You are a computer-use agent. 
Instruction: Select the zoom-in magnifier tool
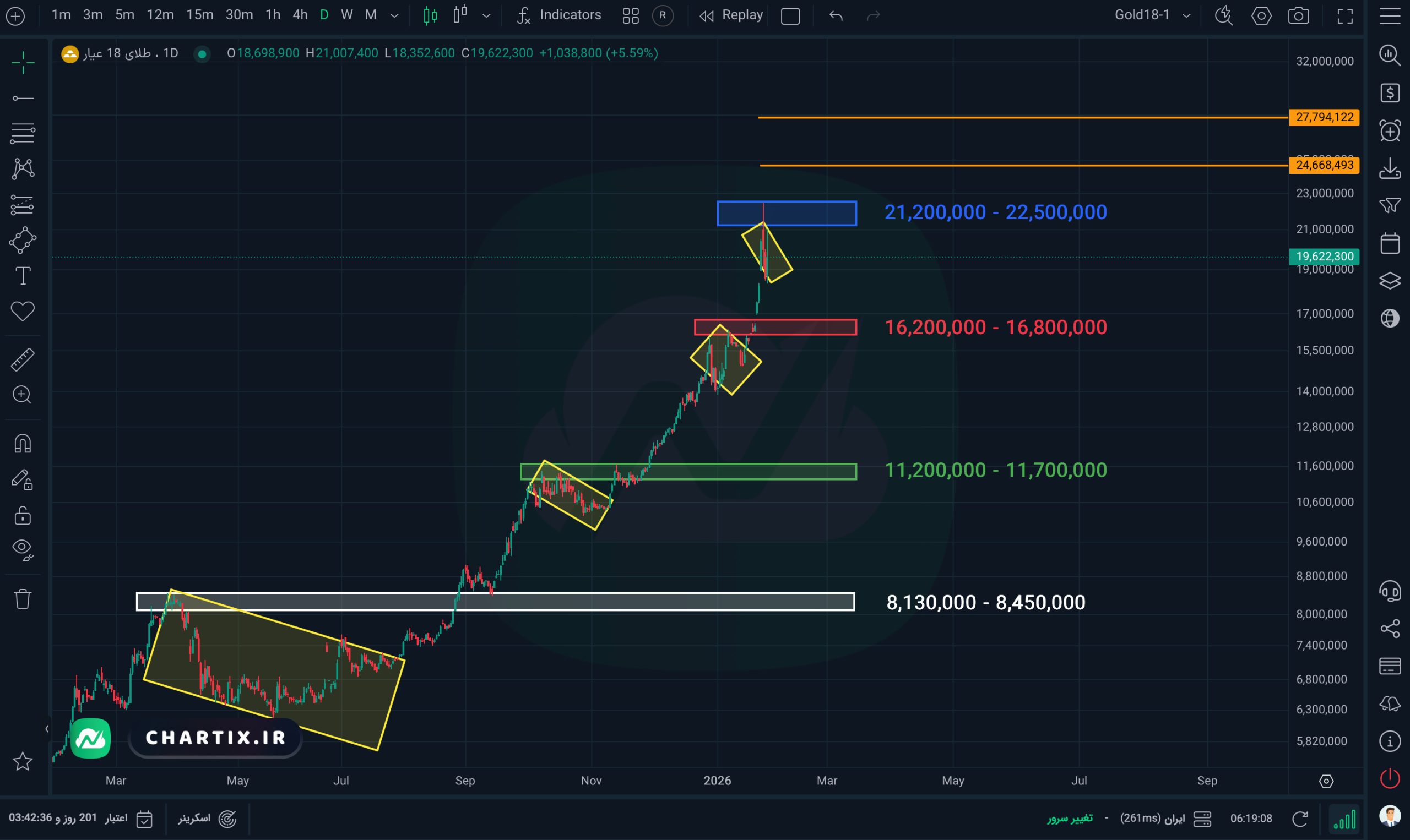(x=23, y=395)
